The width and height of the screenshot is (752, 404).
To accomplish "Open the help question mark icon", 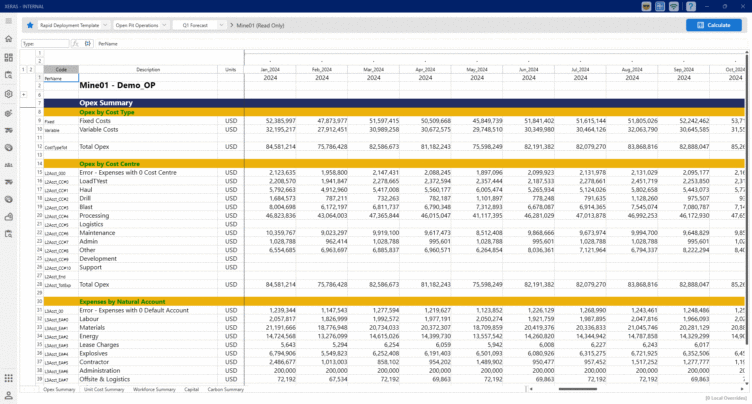I will 691,6.
